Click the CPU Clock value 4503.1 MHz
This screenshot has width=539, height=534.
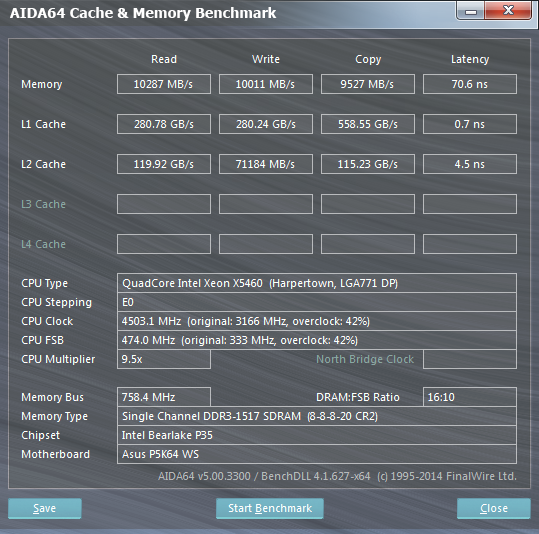317,321
